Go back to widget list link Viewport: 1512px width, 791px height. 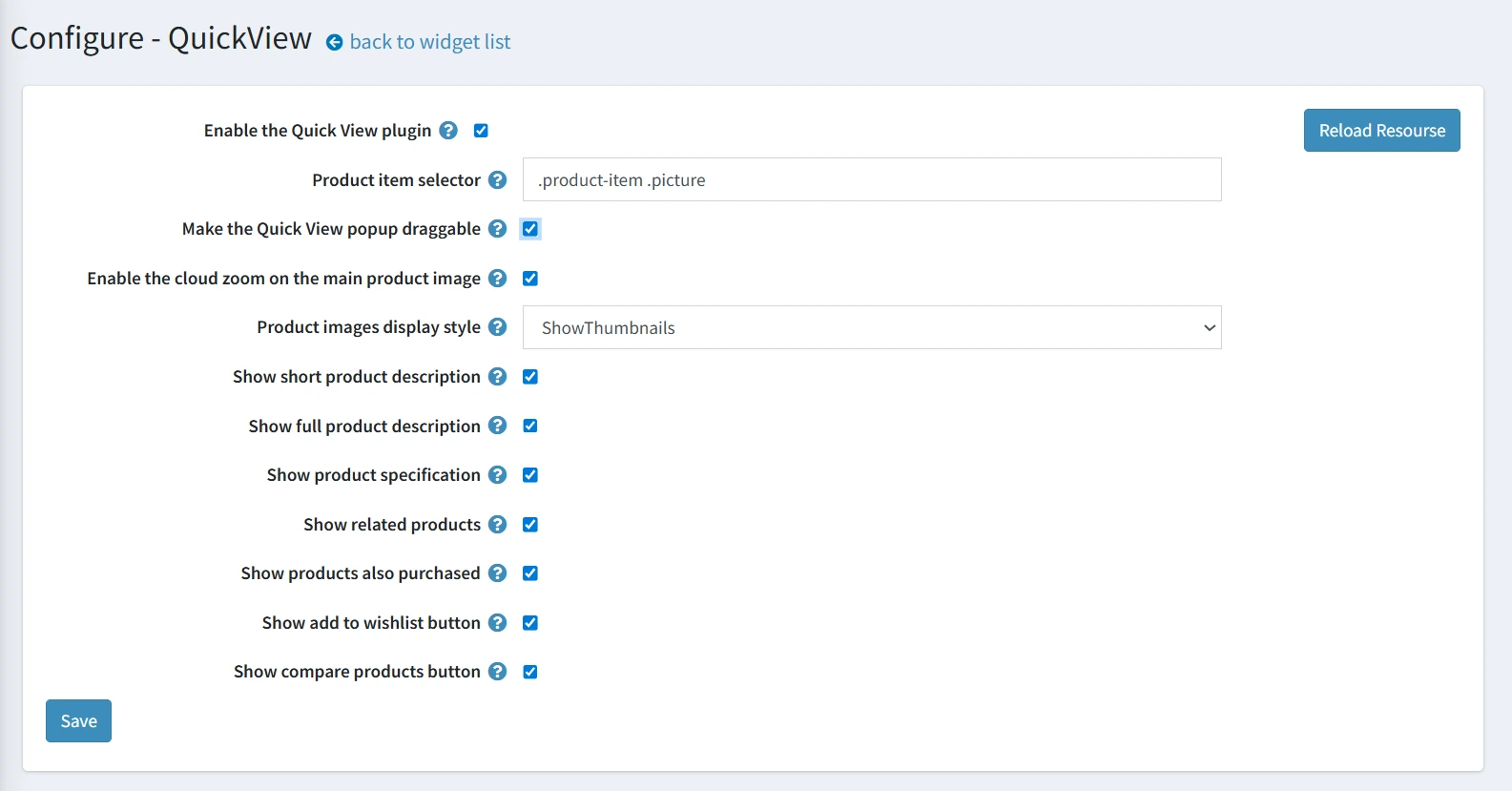[x=429, y=42]
